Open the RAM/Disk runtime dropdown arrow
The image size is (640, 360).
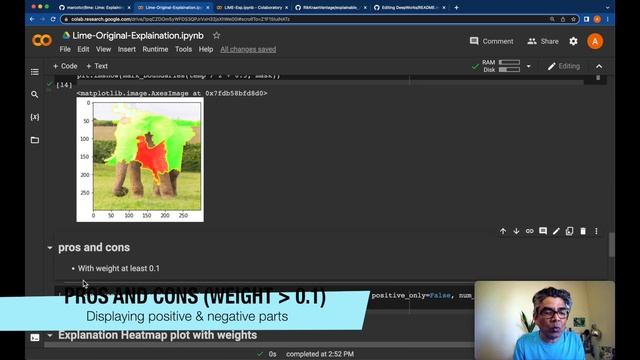click(529, 66)
